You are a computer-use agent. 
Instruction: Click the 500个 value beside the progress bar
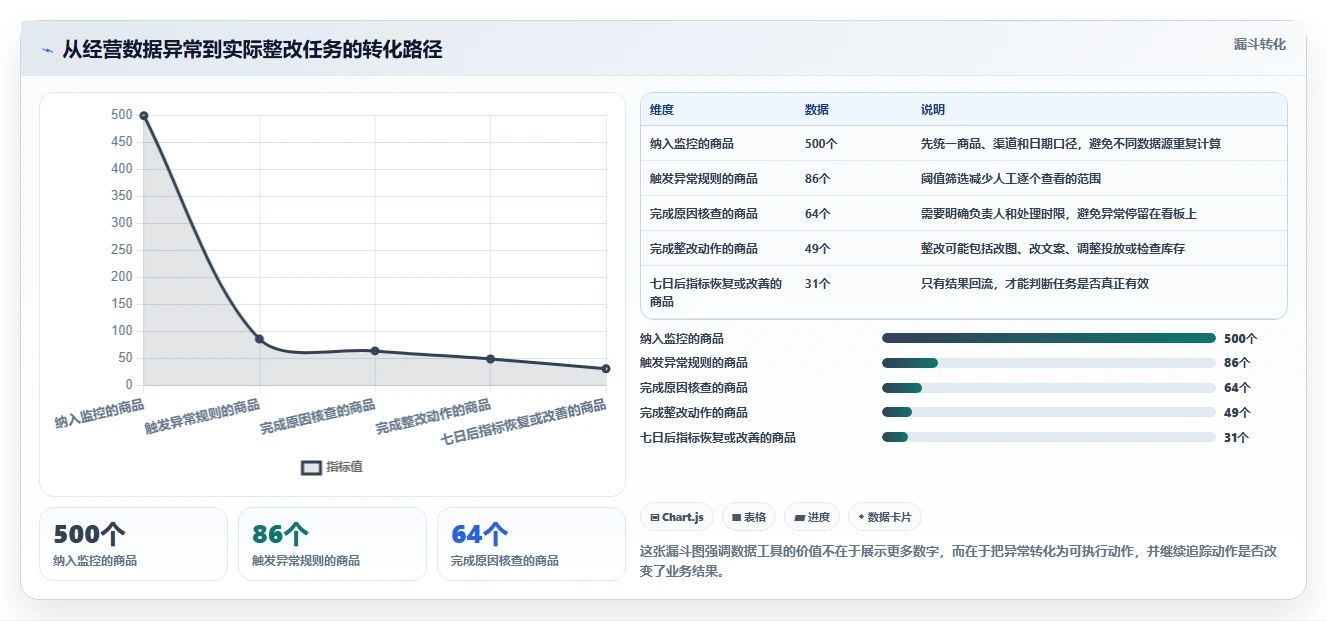tap(1240, 339)
